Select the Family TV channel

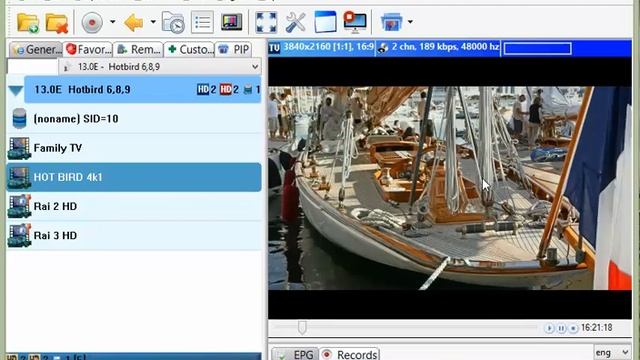[134, 148]
